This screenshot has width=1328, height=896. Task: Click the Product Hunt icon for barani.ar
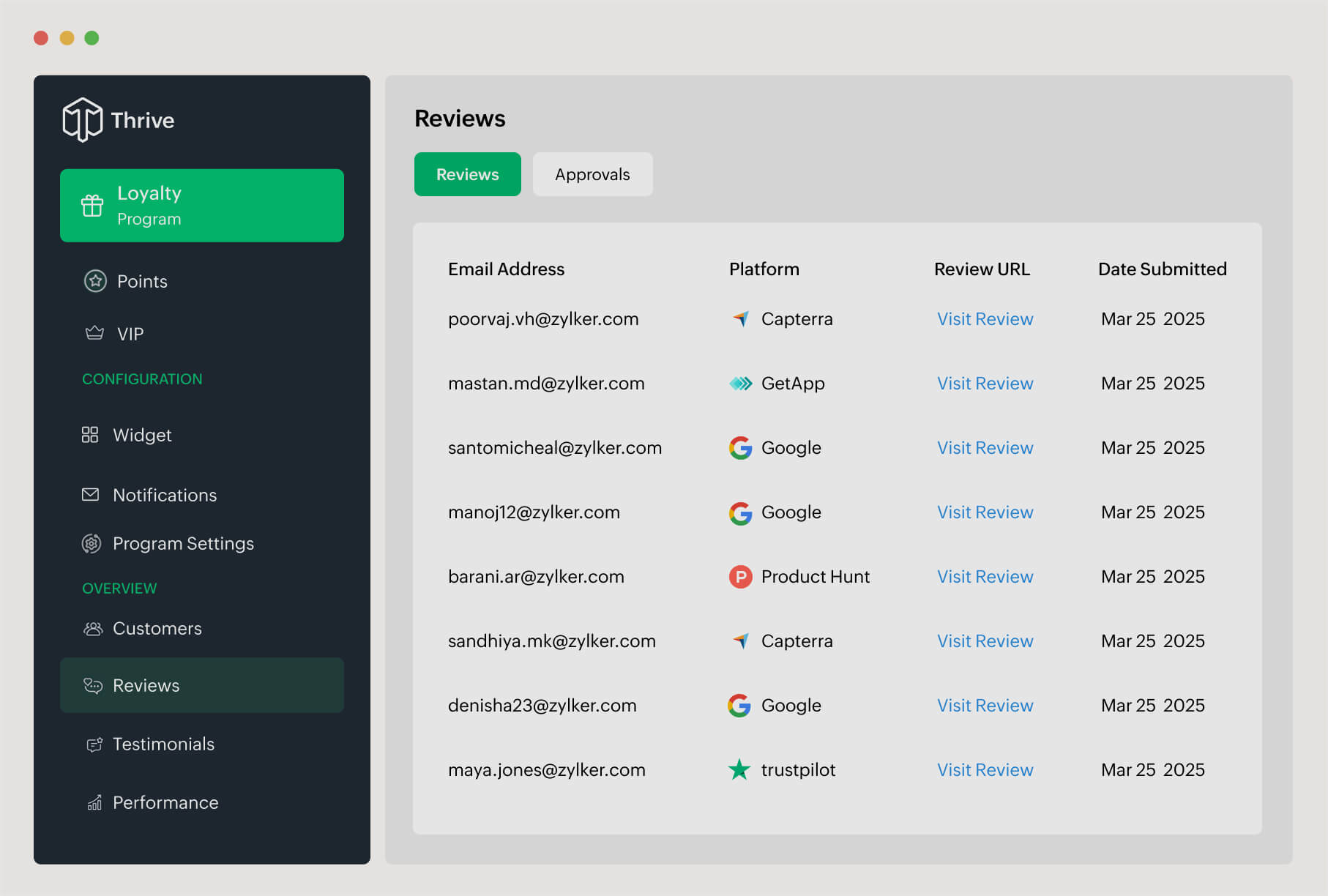[740, 577]
